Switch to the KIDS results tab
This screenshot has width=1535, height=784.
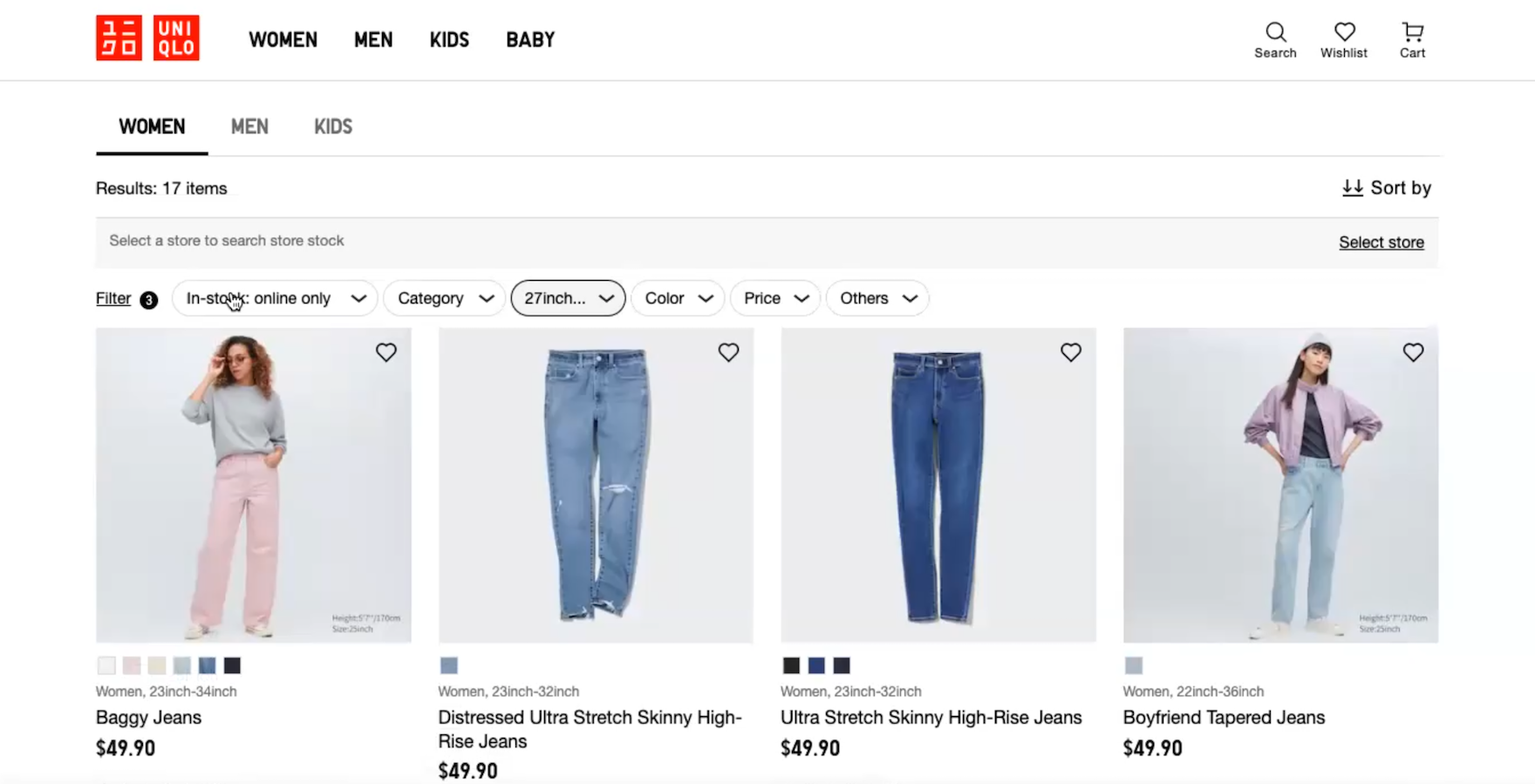coord(333,127)
